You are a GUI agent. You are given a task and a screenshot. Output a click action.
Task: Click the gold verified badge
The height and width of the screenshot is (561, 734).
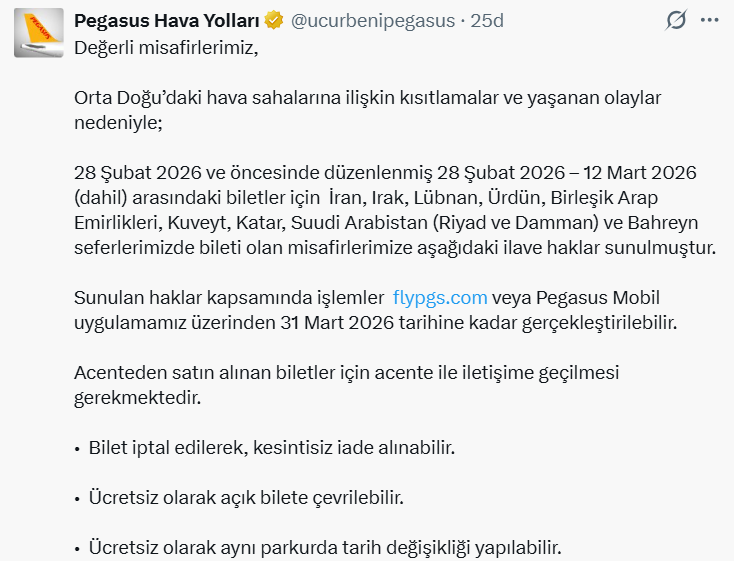tap(274, 21)
